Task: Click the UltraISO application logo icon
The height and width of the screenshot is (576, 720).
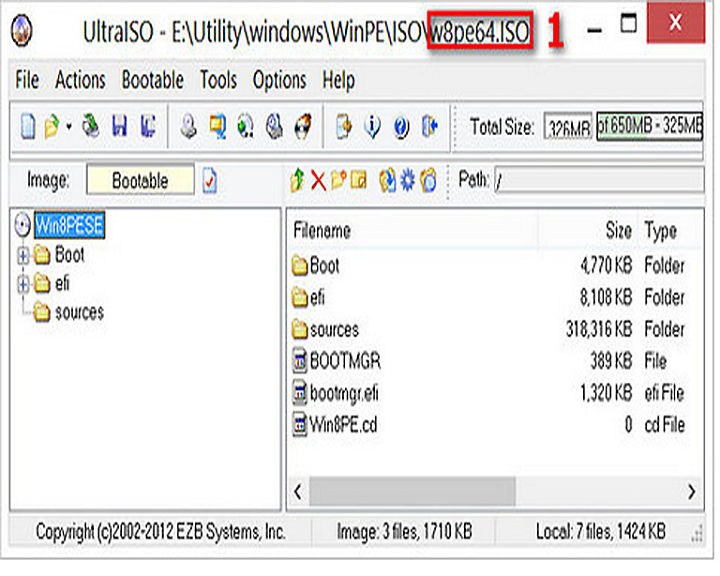Action: (x=22, y=31)
